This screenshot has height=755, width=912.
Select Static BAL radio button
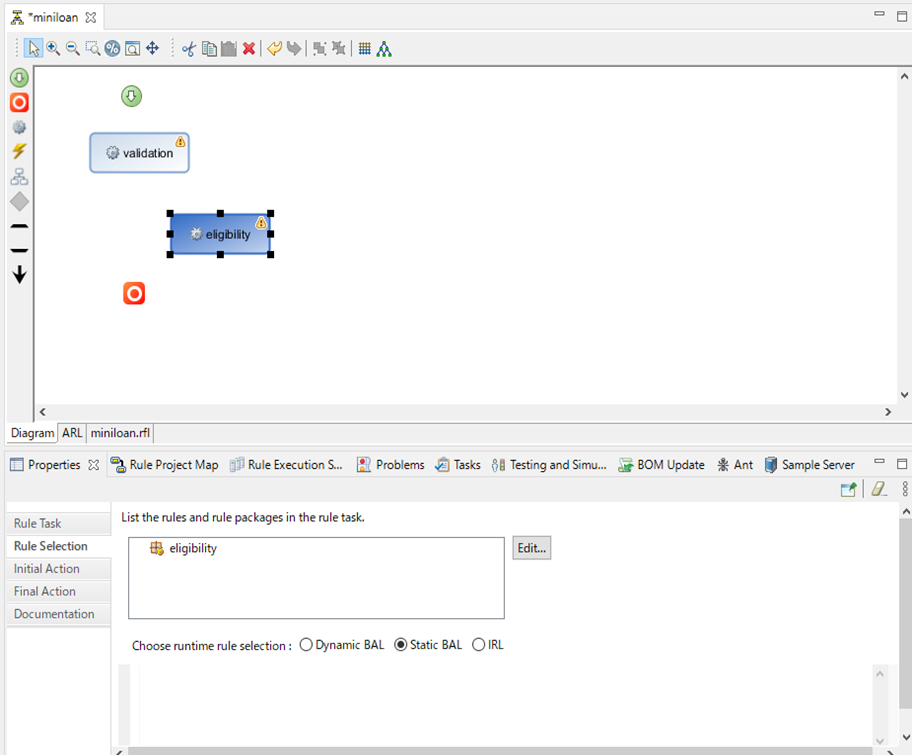click(401, 644)
